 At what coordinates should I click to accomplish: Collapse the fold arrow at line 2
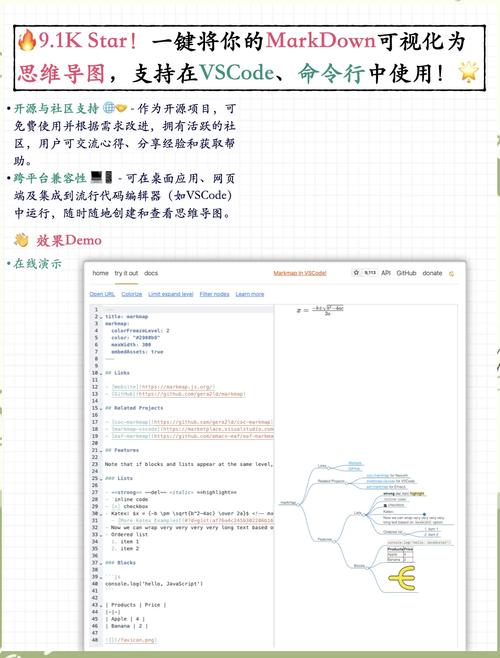click(101, 317)
